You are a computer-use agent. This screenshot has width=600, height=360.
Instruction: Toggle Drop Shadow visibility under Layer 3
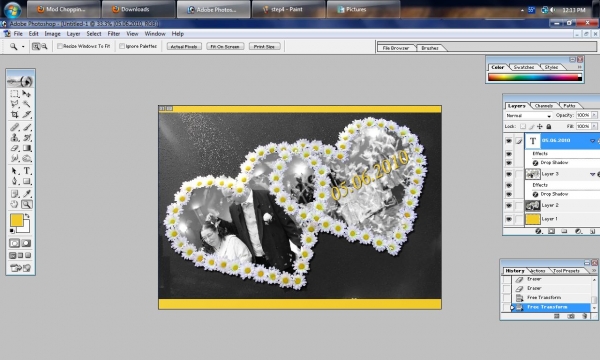[x=508, y=194]
